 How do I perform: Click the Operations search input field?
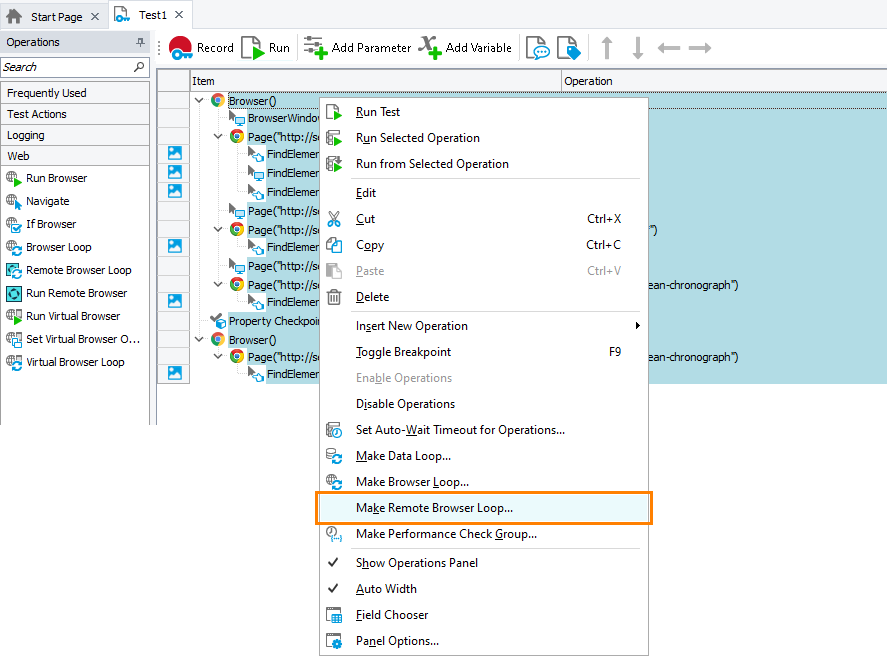(x=66, y=67)
